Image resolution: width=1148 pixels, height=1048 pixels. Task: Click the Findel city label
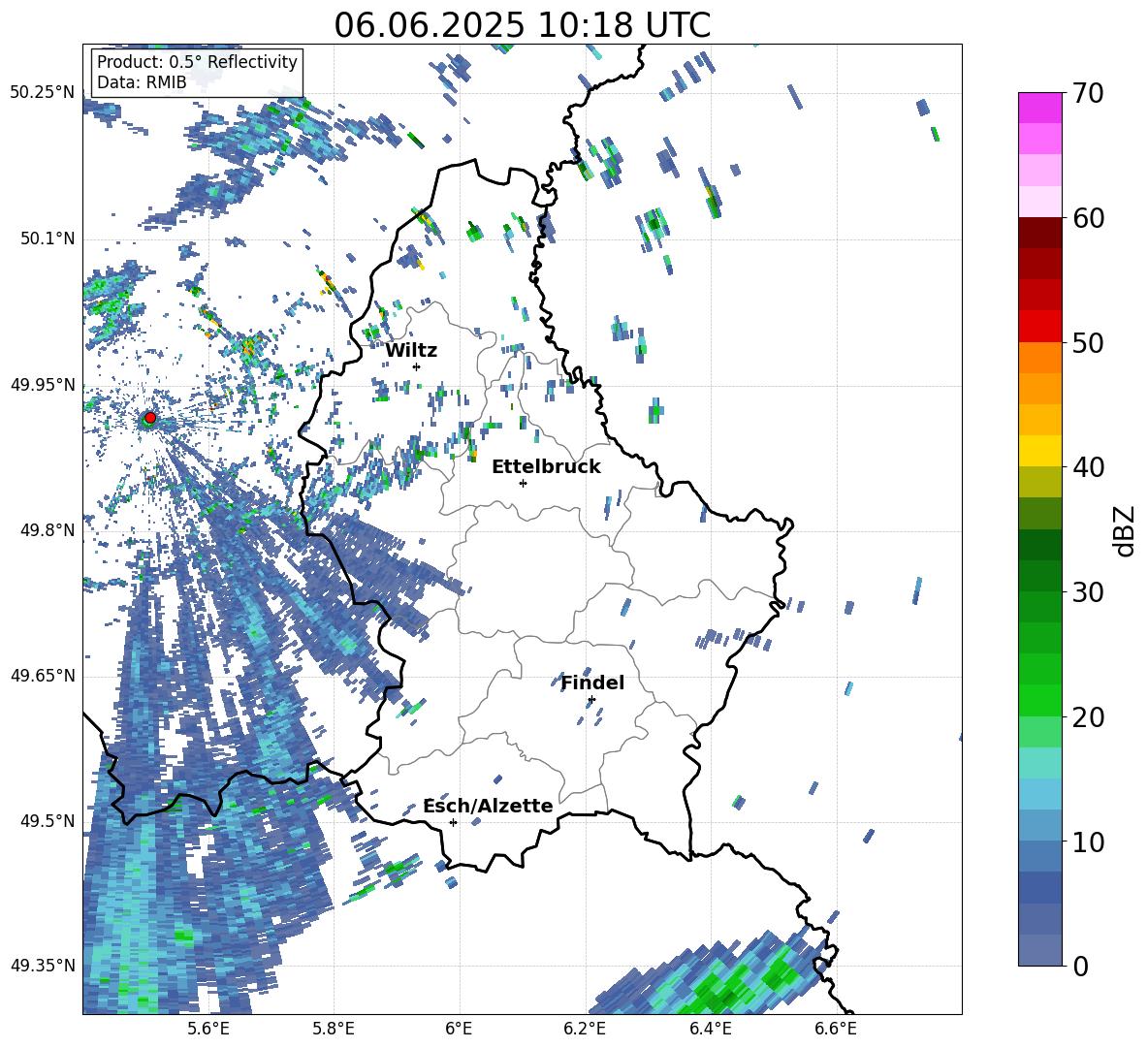click(x=592, y=683)
